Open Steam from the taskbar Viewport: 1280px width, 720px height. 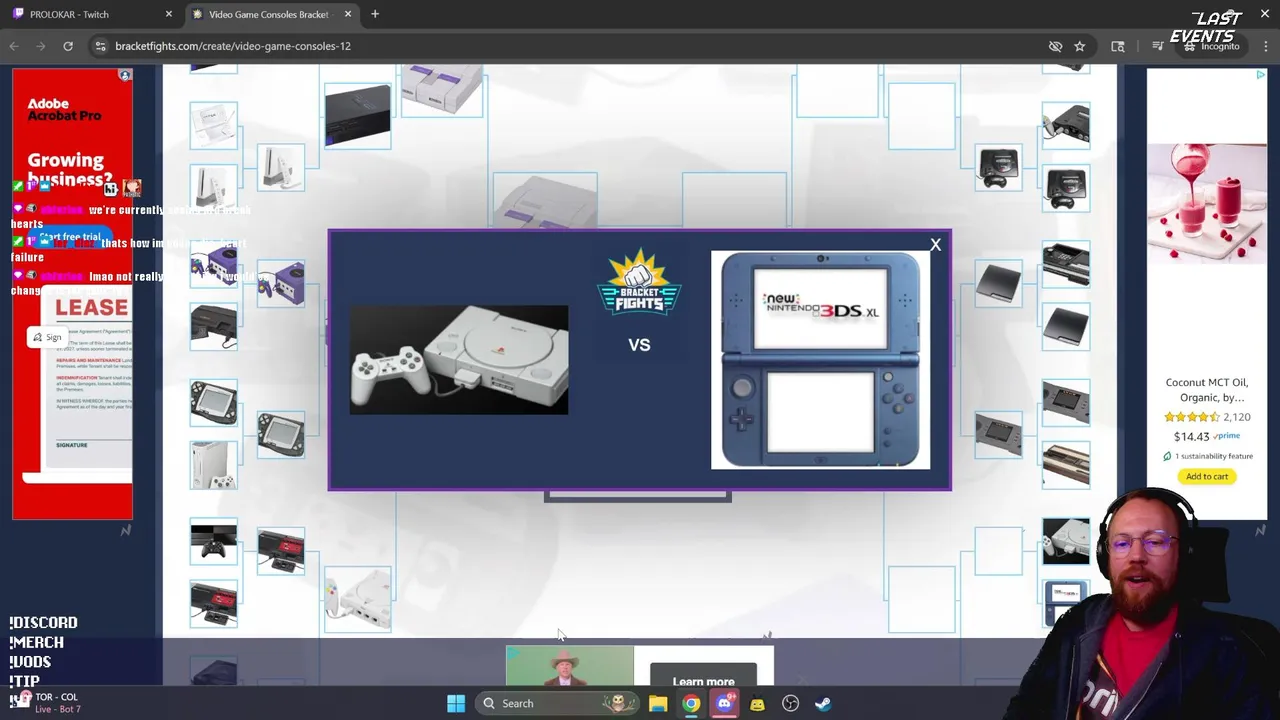click(x=823, y=703)
